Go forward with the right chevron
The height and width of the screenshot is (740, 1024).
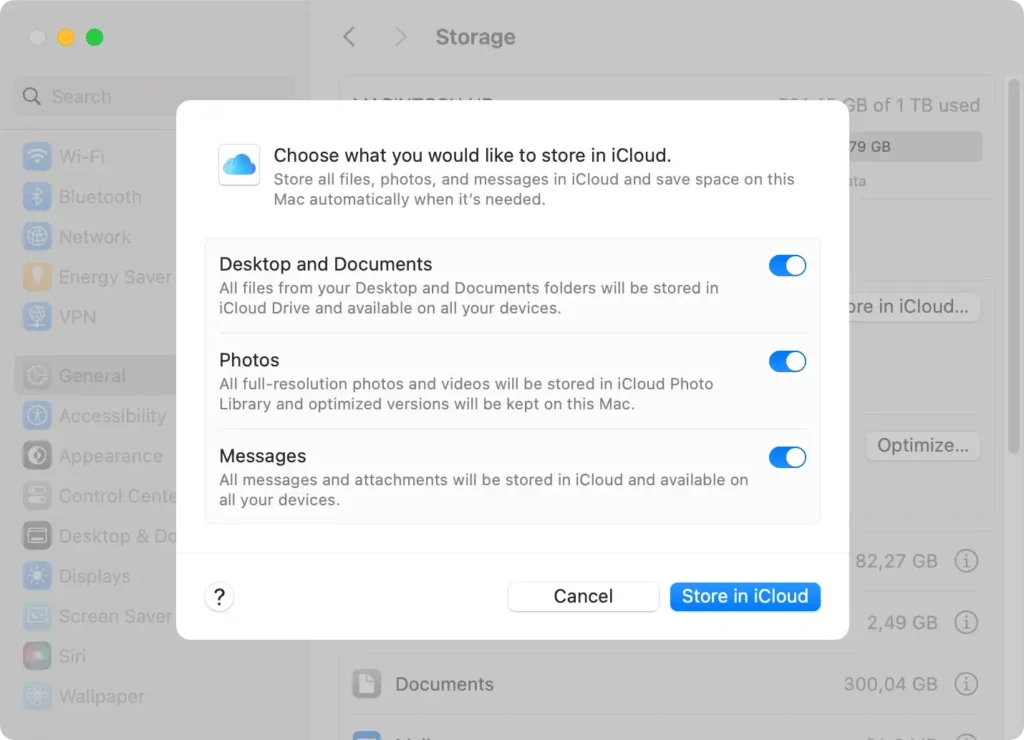pos(400,37)
